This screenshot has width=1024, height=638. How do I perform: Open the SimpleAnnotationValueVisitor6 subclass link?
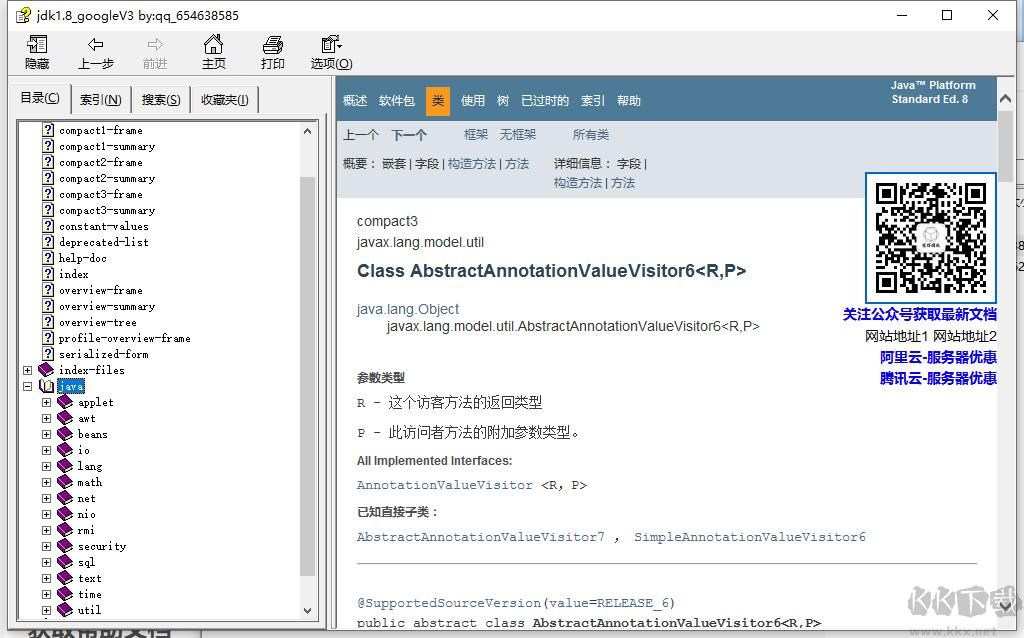[x=750, y=537]
